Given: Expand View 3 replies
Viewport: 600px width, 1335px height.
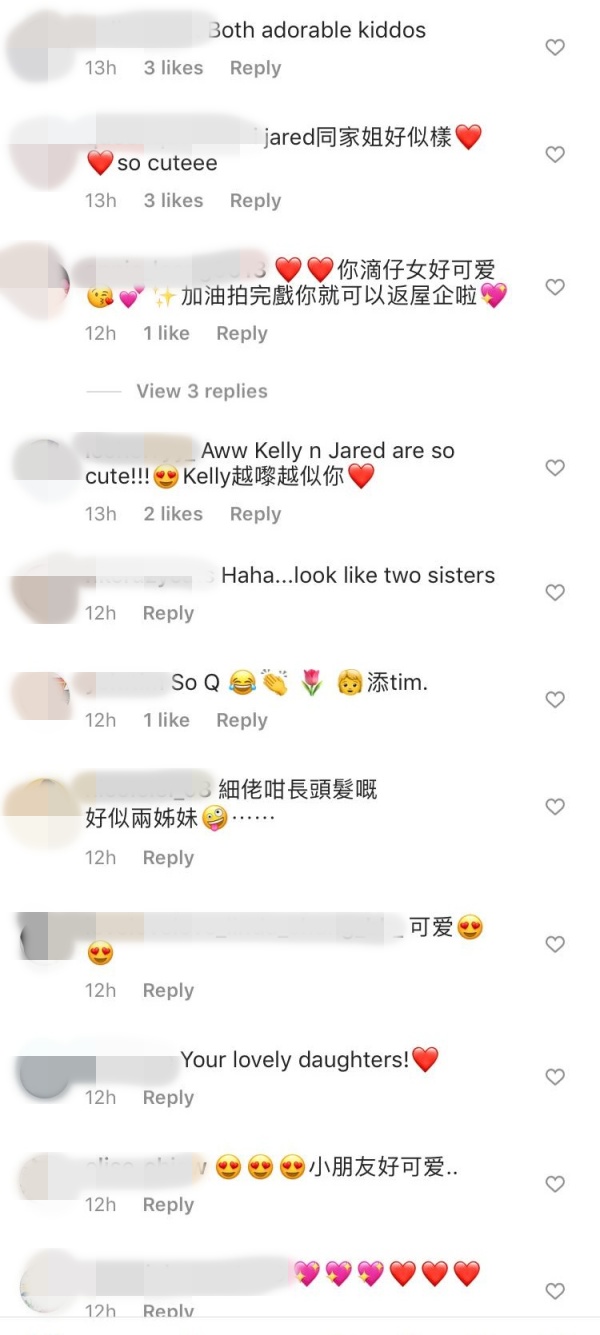Looking at the screenshot, I should tap(202, 391).
